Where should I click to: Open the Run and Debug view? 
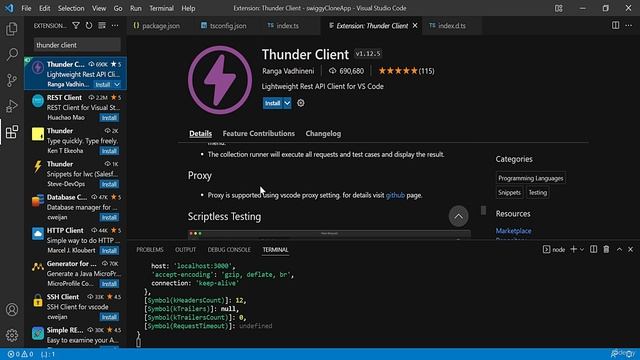click(12, 106)
